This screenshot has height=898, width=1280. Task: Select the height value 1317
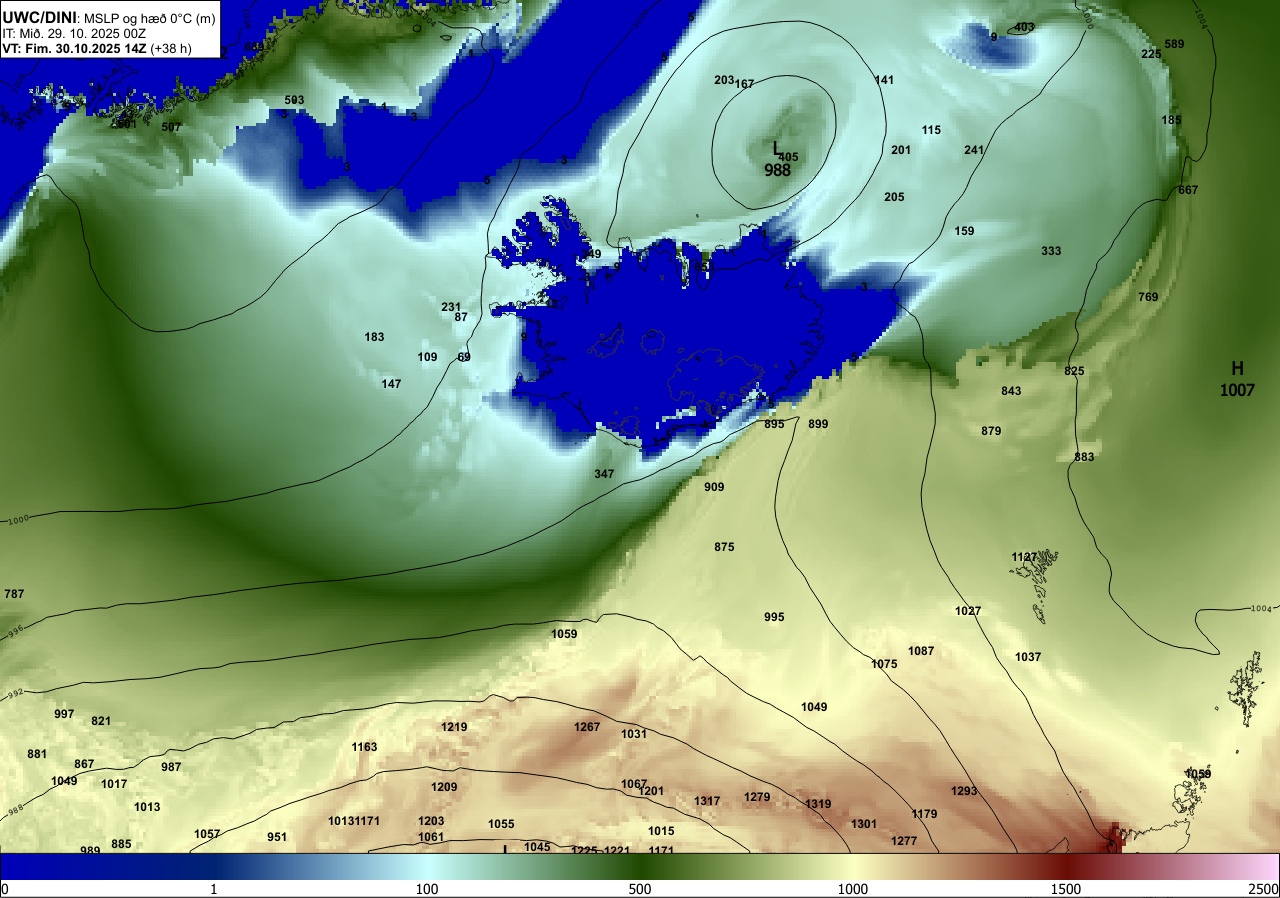click(707, 801)
